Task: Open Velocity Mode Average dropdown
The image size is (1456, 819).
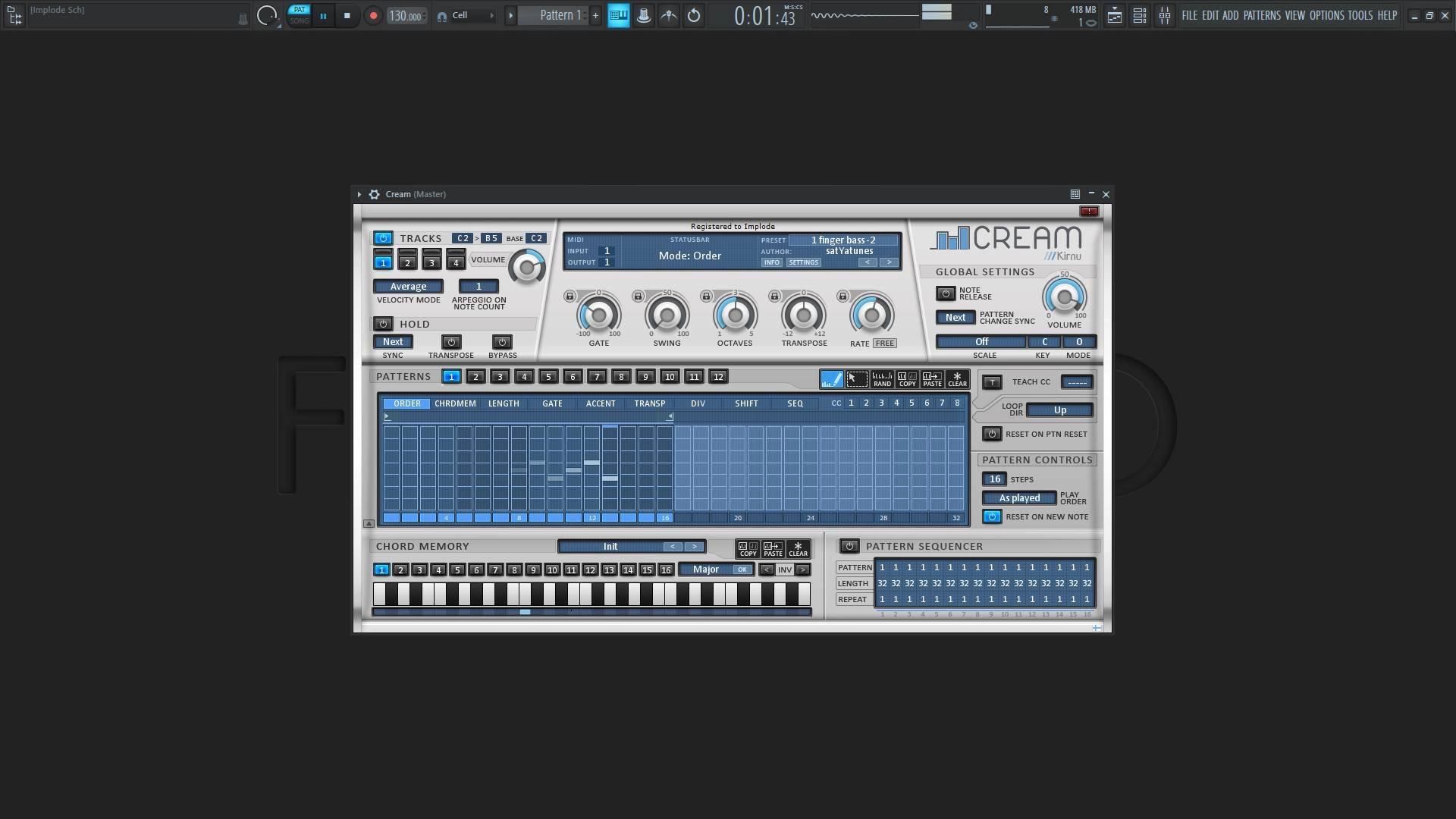Action: coord(408,287)
